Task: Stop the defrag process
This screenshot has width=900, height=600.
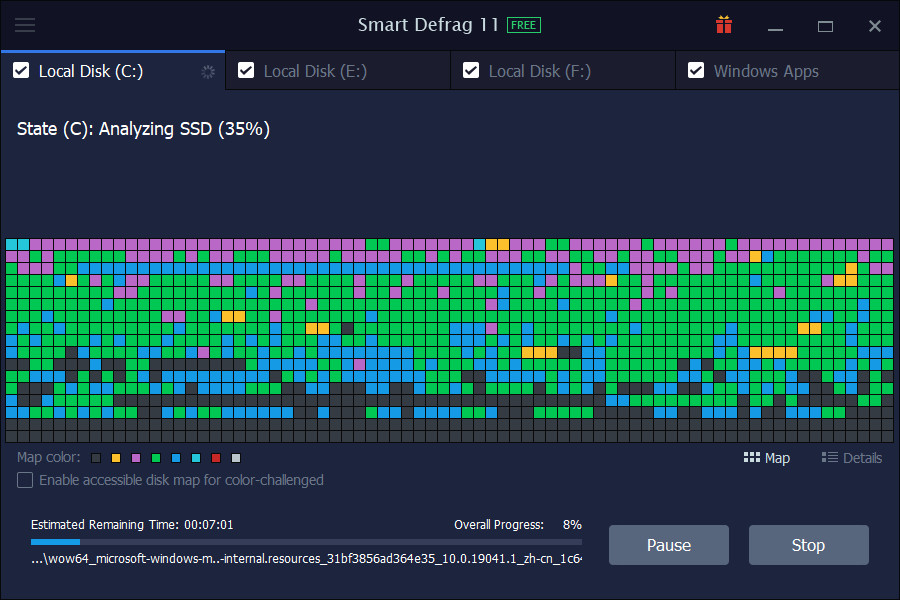Action: [x=808, y=545]
